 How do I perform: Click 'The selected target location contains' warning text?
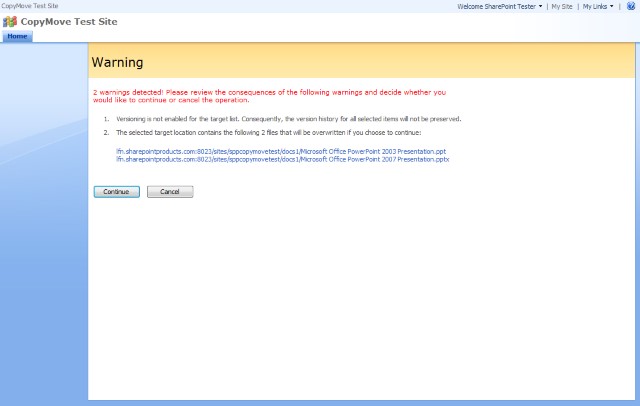coord(269,133)
